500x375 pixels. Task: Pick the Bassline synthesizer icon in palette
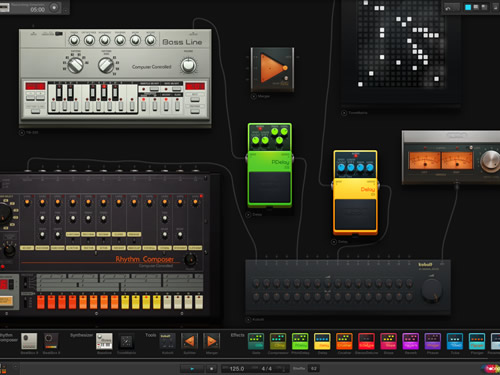point(104,341)
